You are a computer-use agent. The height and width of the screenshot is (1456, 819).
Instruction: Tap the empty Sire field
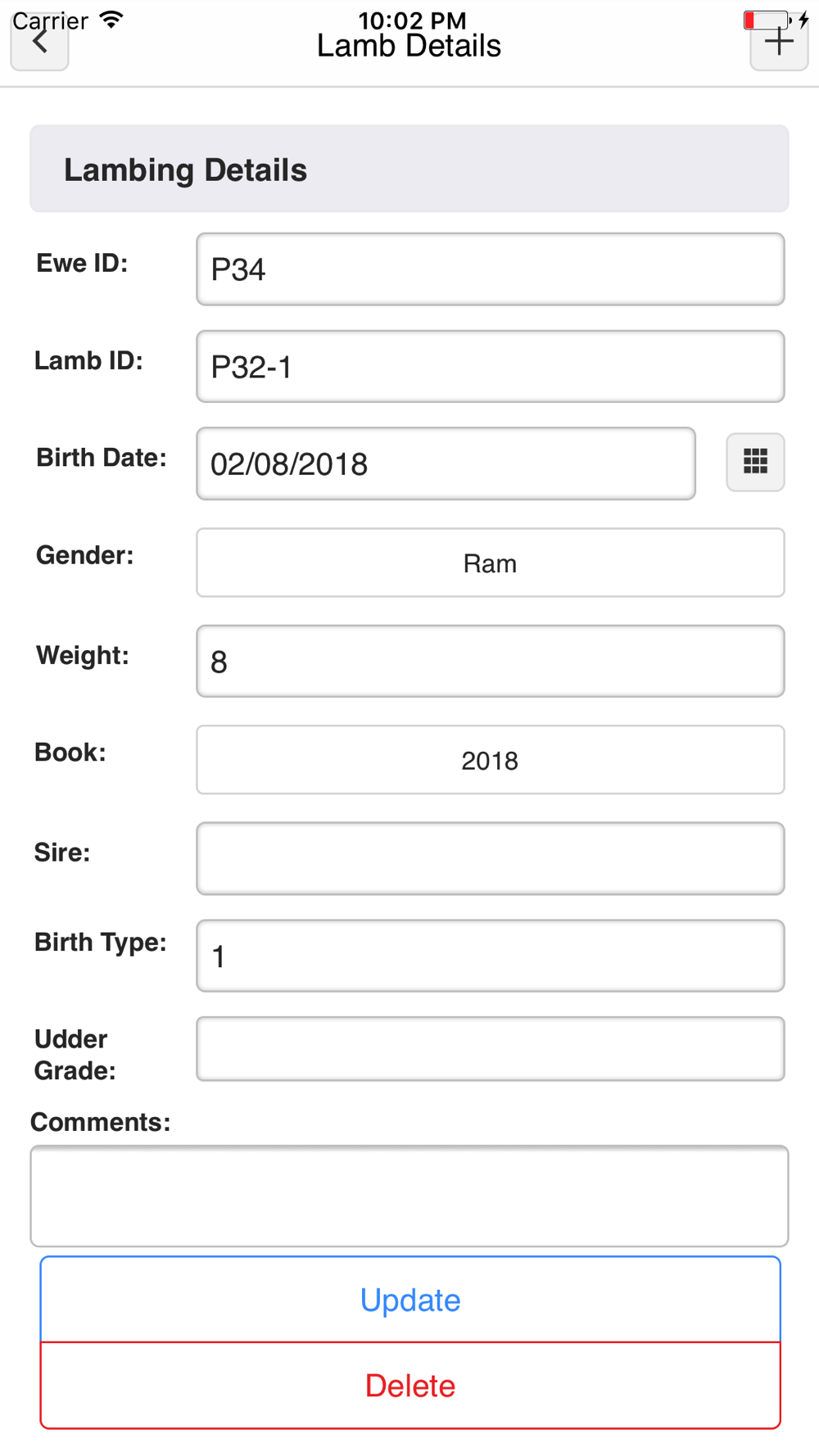pyautogui.click(x=490, y=858)
